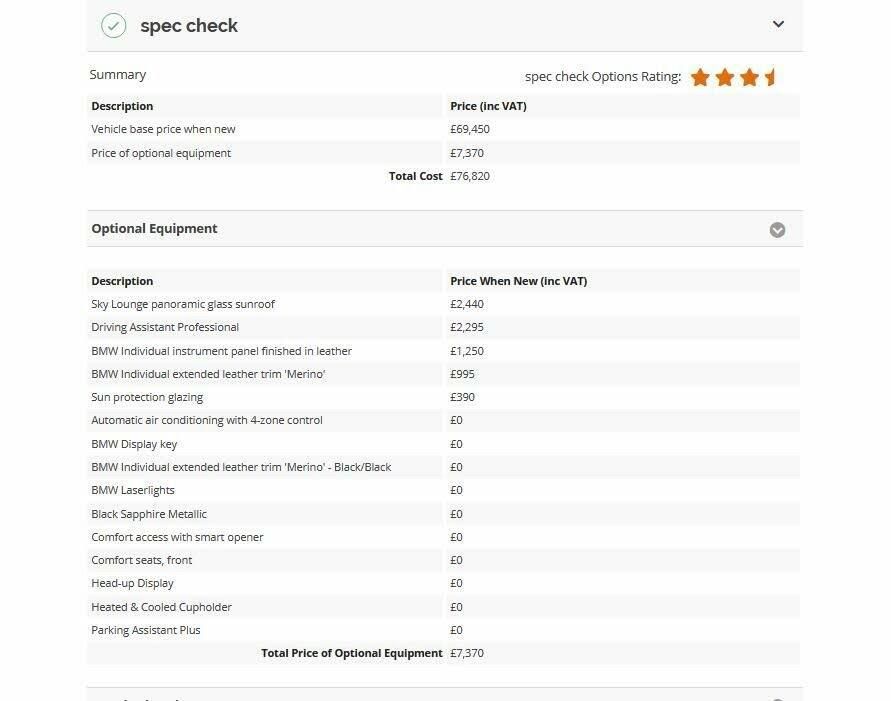The image size is (891, 701).
Task: Click the Total Price of Optional Equipment label
Action: (352, 653)
